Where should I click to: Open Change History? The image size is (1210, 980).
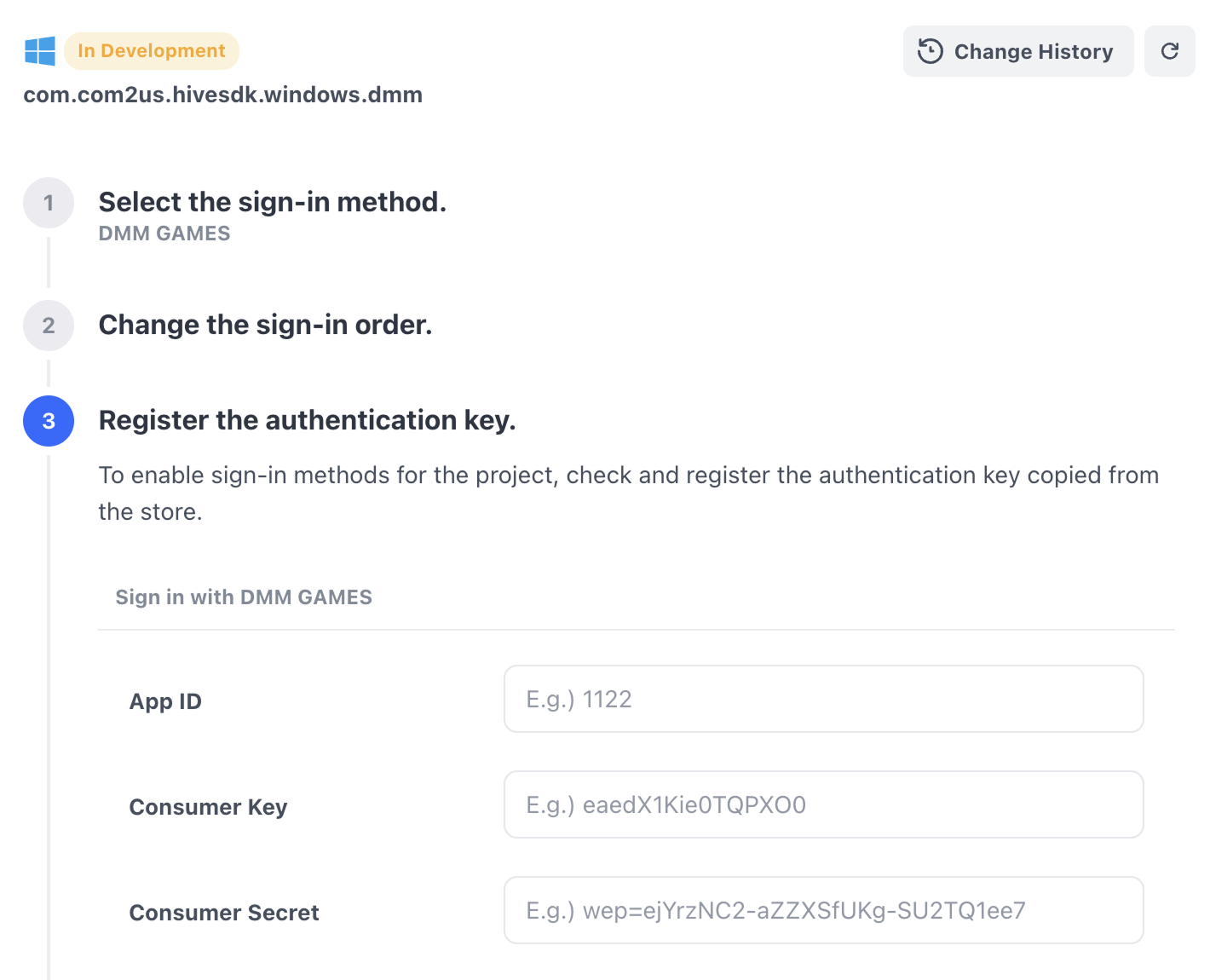[x=1018, y=51]
